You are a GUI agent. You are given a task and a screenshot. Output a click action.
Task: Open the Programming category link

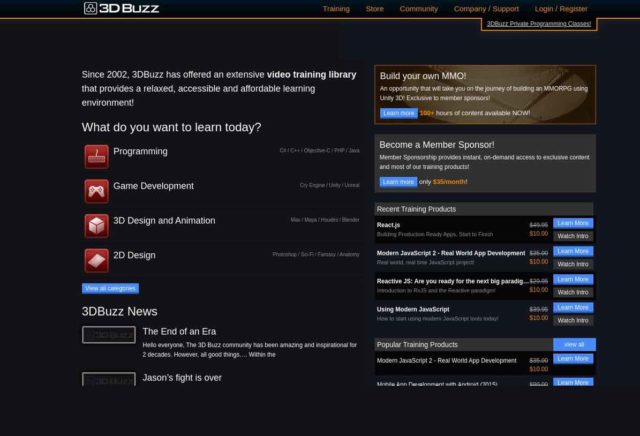tap(140, 151)
